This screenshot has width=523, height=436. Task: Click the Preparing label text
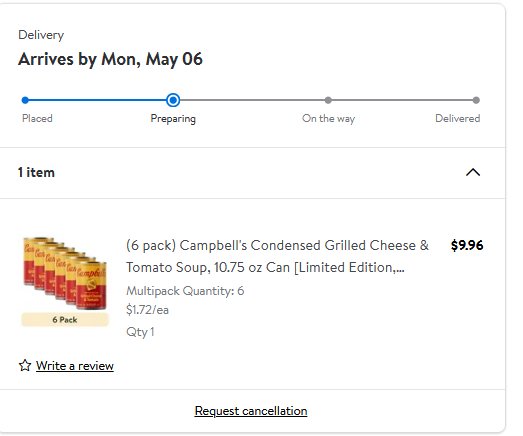[x=173, y=119]
